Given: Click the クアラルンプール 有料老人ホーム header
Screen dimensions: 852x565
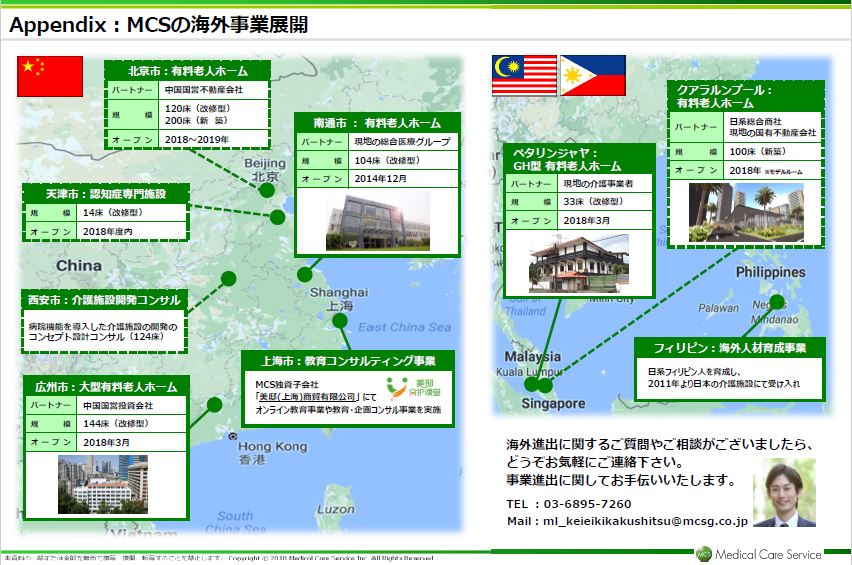Looking at the screenshot, I should [x=746, y=96].
